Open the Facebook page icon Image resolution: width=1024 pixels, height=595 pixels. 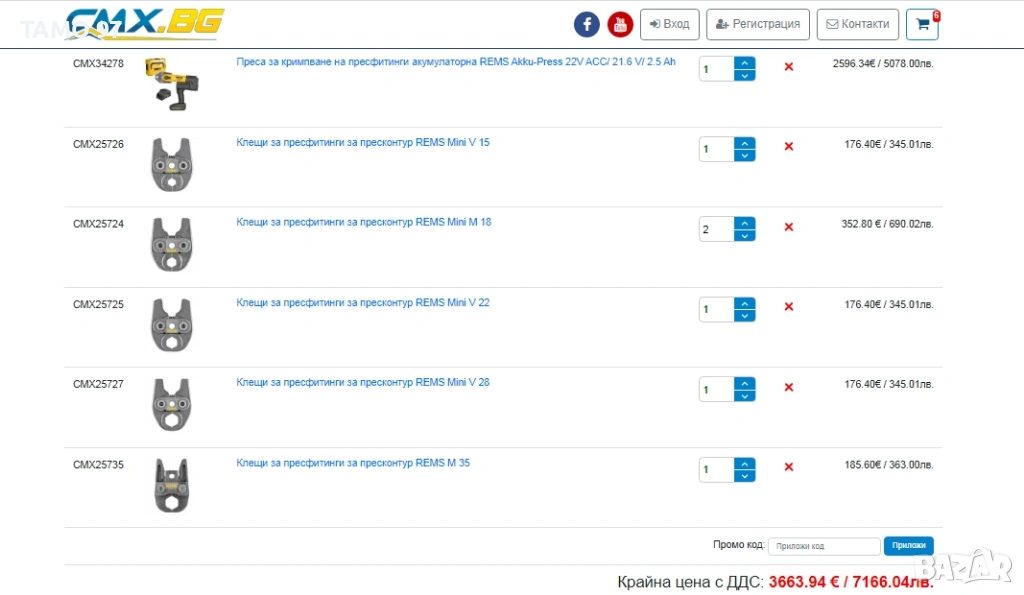(x=586, y=24)
